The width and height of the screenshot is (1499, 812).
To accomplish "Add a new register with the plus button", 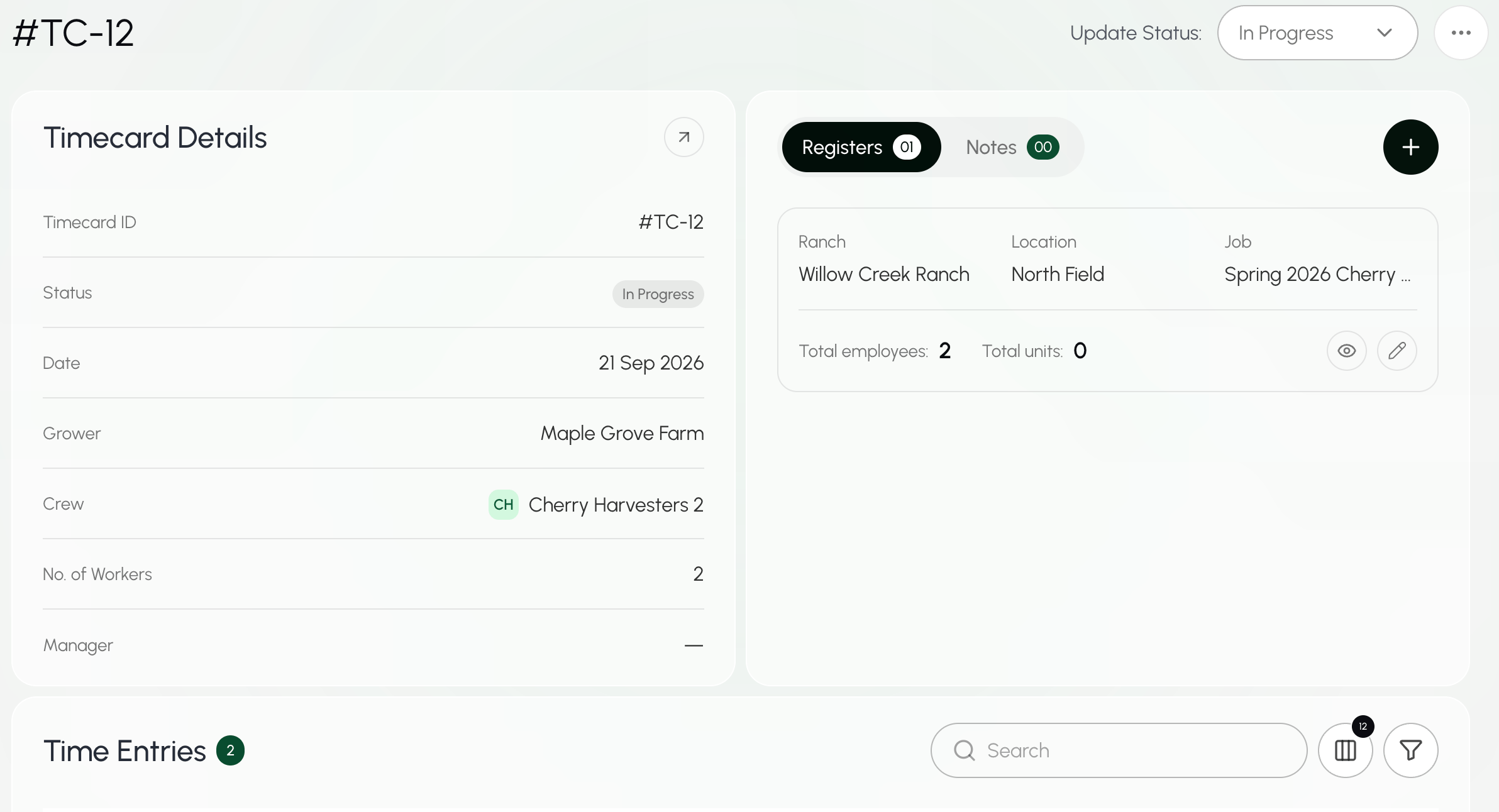I will (1410, 147).
